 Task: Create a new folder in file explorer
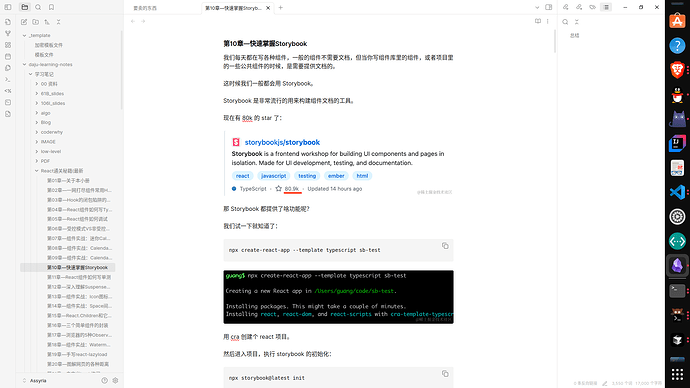pyautogui.click(x=35, y=22)
